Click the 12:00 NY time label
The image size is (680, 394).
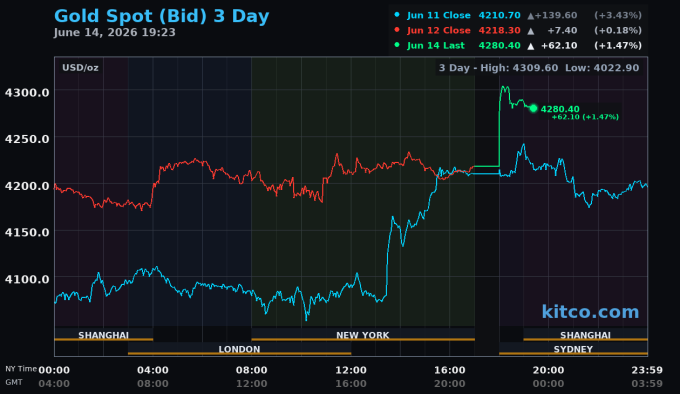(351, 370)
